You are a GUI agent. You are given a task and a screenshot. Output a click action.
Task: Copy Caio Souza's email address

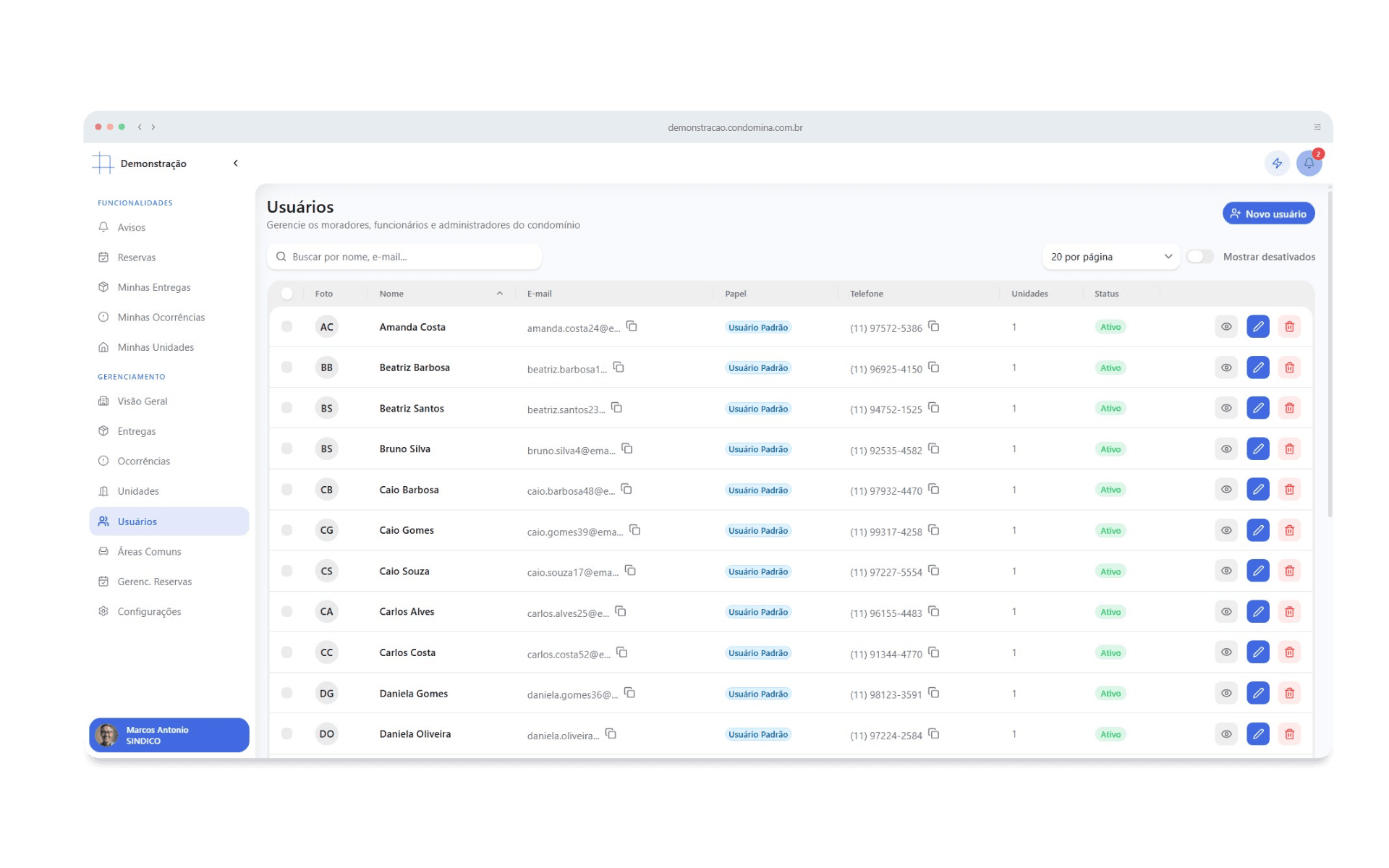[x=630, y=571]
